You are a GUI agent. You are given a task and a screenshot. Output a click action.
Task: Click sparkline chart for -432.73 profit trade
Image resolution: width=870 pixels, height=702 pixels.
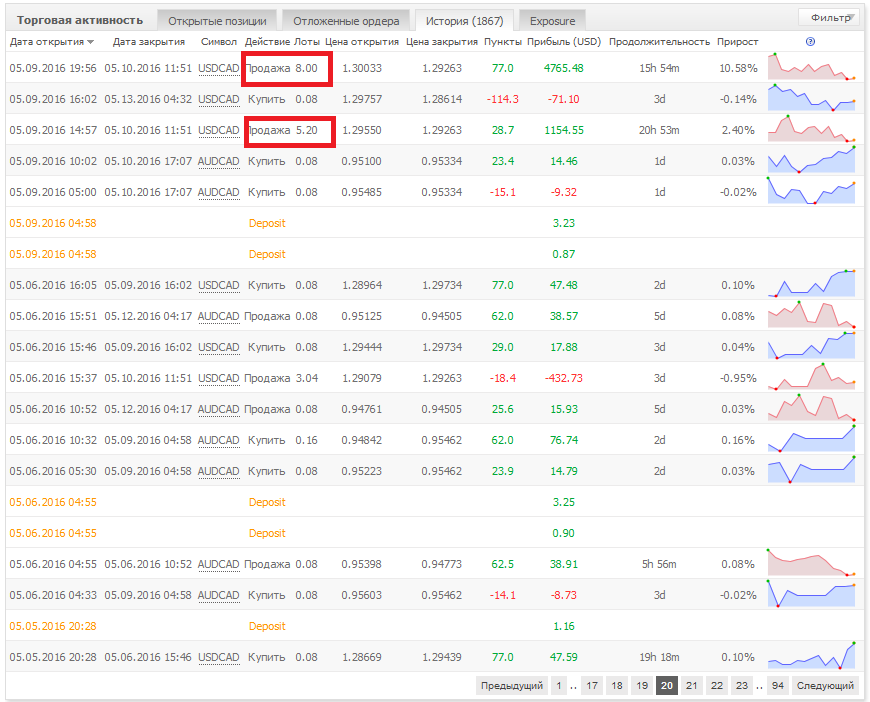(x=812, y=377)
